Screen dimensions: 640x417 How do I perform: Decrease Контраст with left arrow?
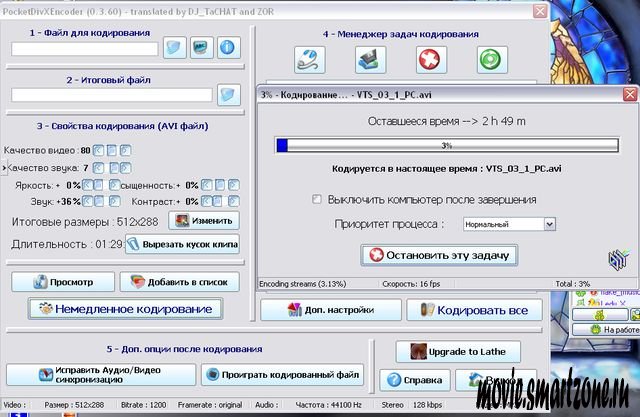(207, 201)
